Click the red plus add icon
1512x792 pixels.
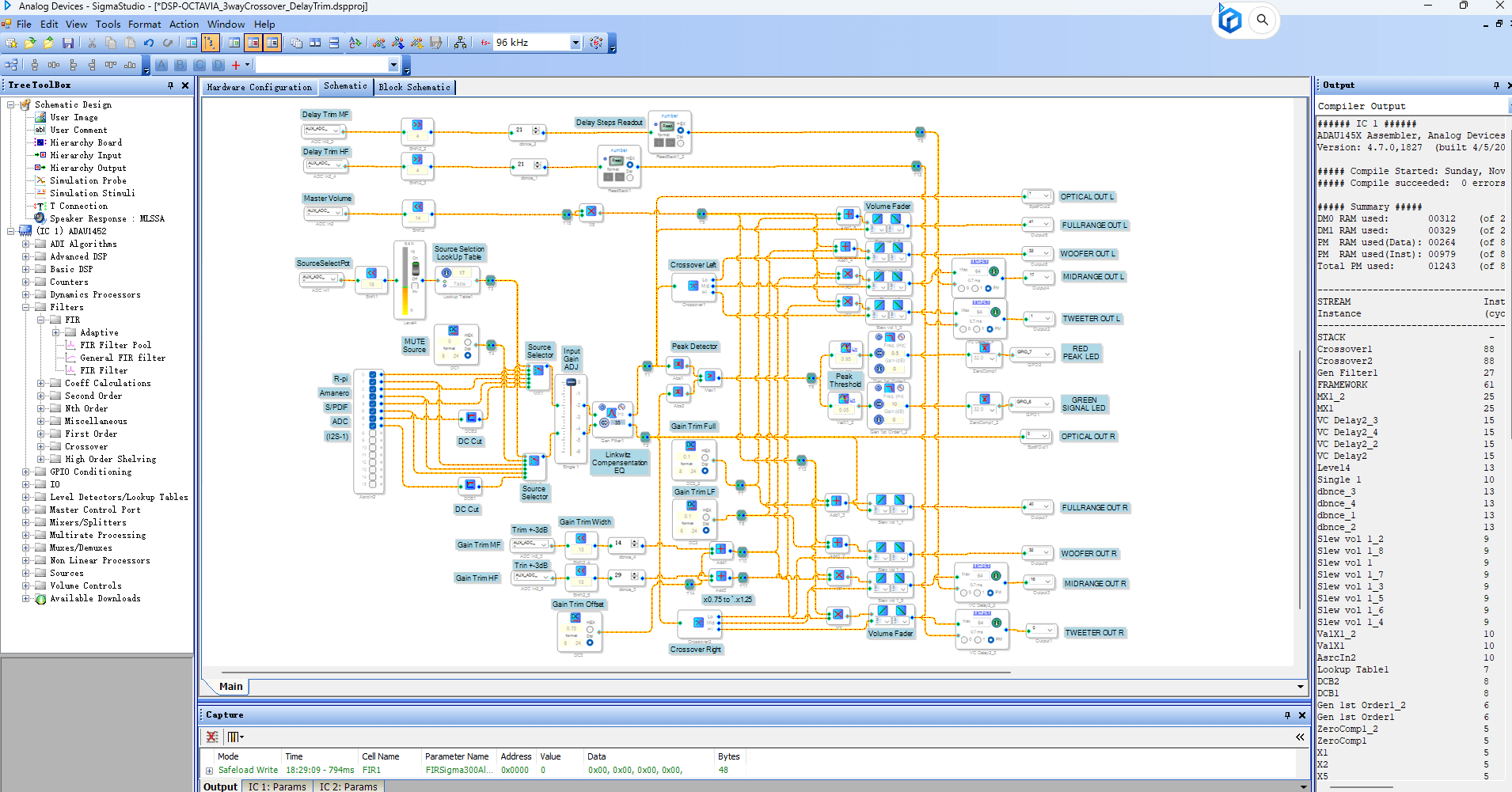(236, 65)
